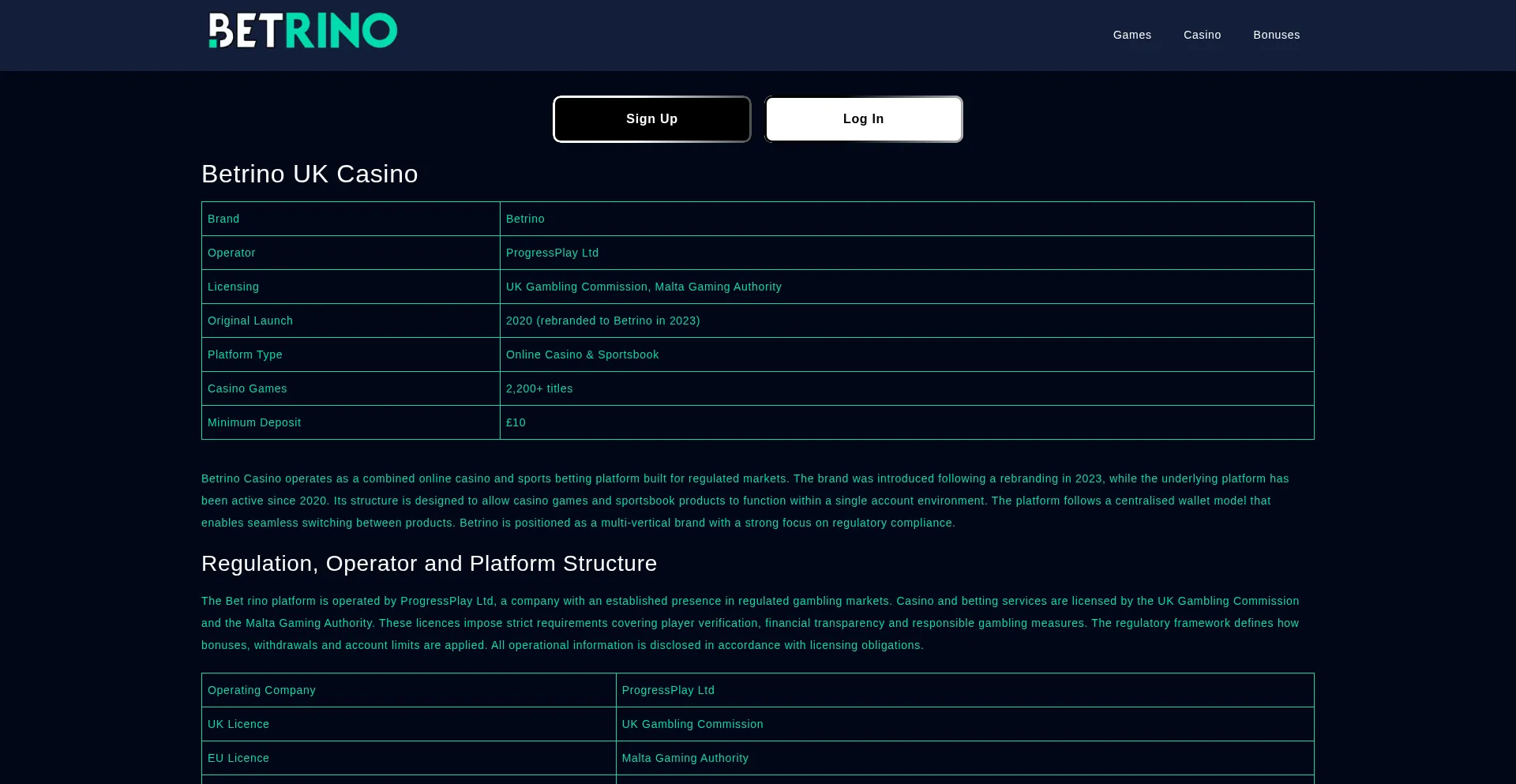Click 'UK Gambling Commission' in UK Licence row

point(692,724)
